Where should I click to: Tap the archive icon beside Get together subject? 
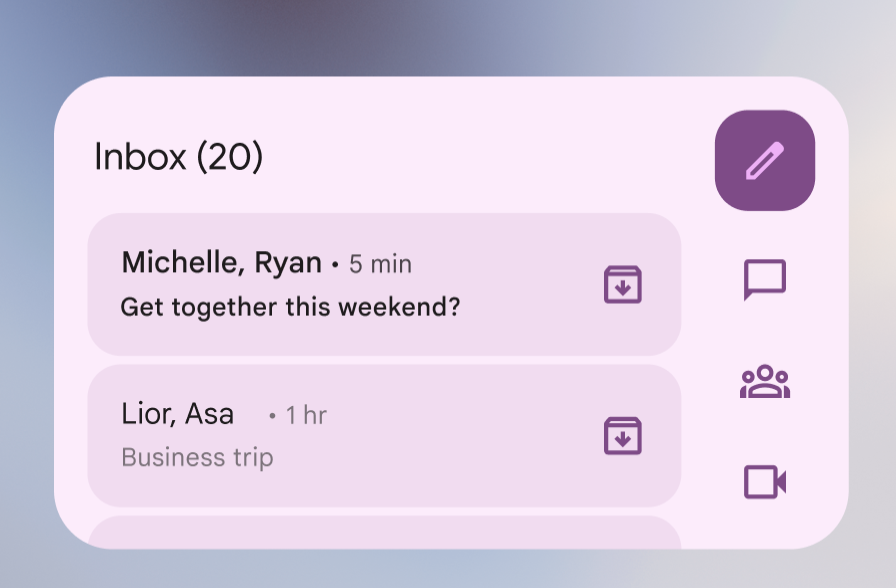pos(621,285)
